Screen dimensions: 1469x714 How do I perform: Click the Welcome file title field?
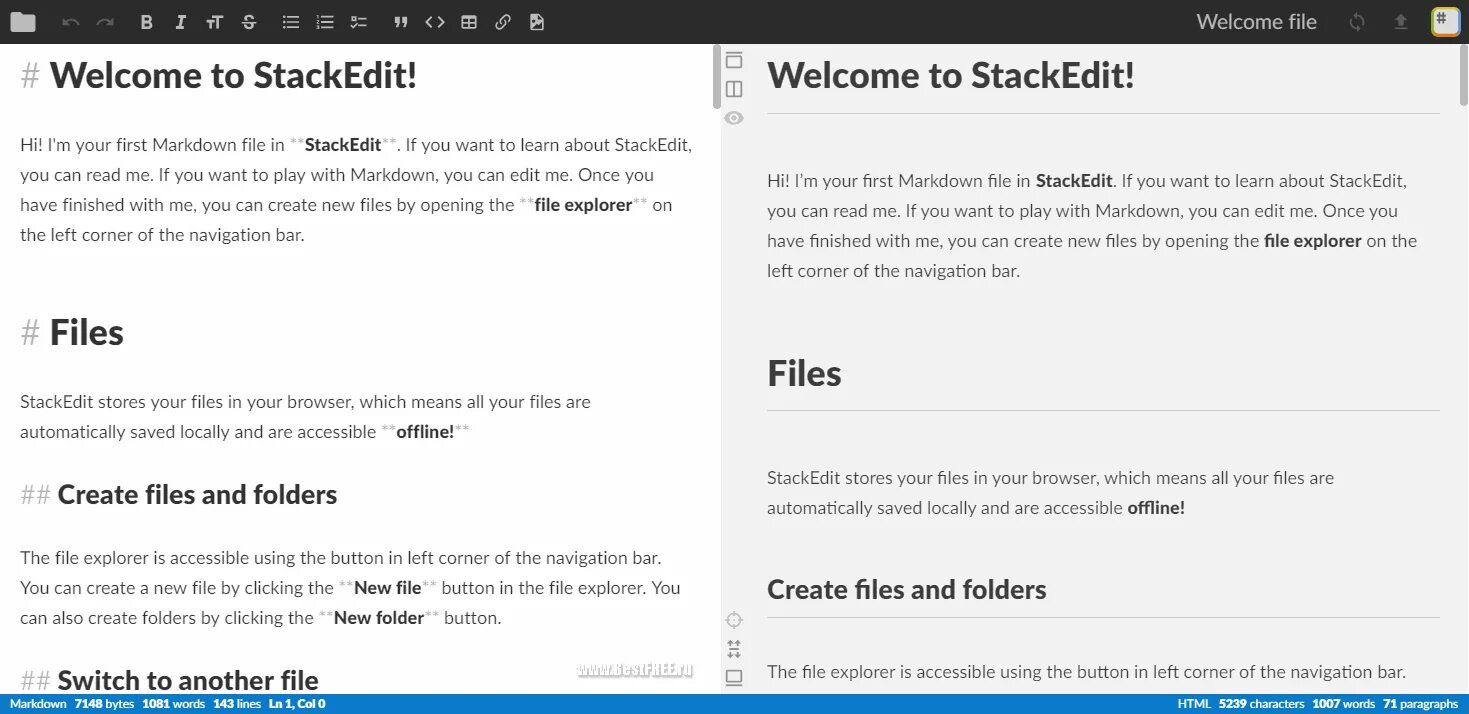[x=1256, y=22]
